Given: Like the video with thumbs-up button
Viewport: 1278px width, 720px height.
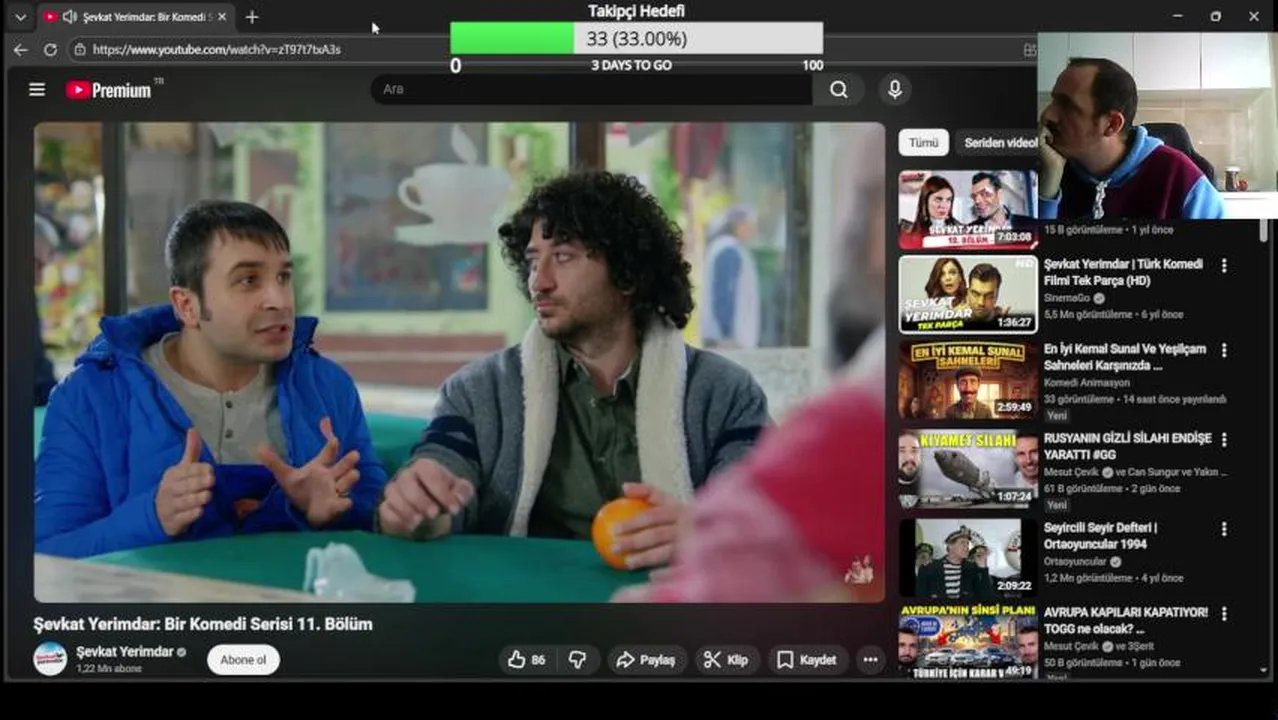Looking at the screenshot, I should point(526,660).
